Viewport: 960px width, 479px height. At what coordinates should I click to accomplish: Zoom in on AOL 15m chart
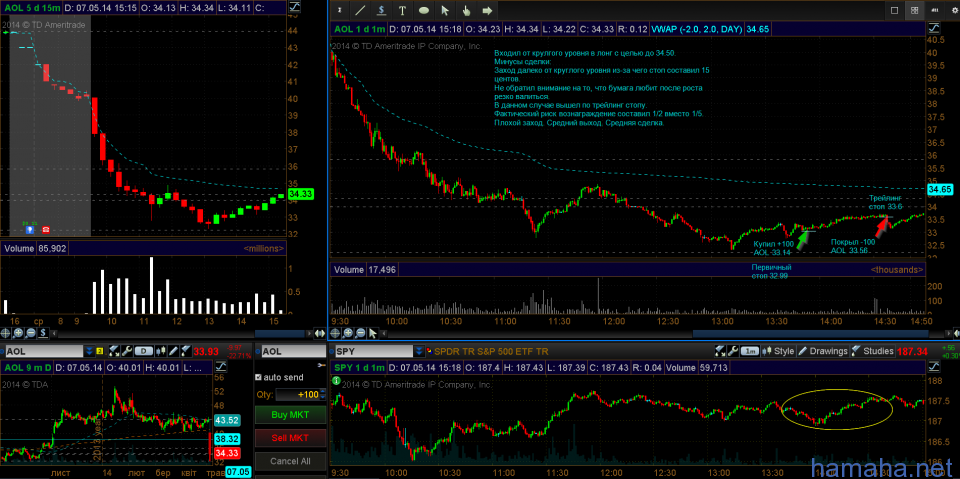pos(18,333)
